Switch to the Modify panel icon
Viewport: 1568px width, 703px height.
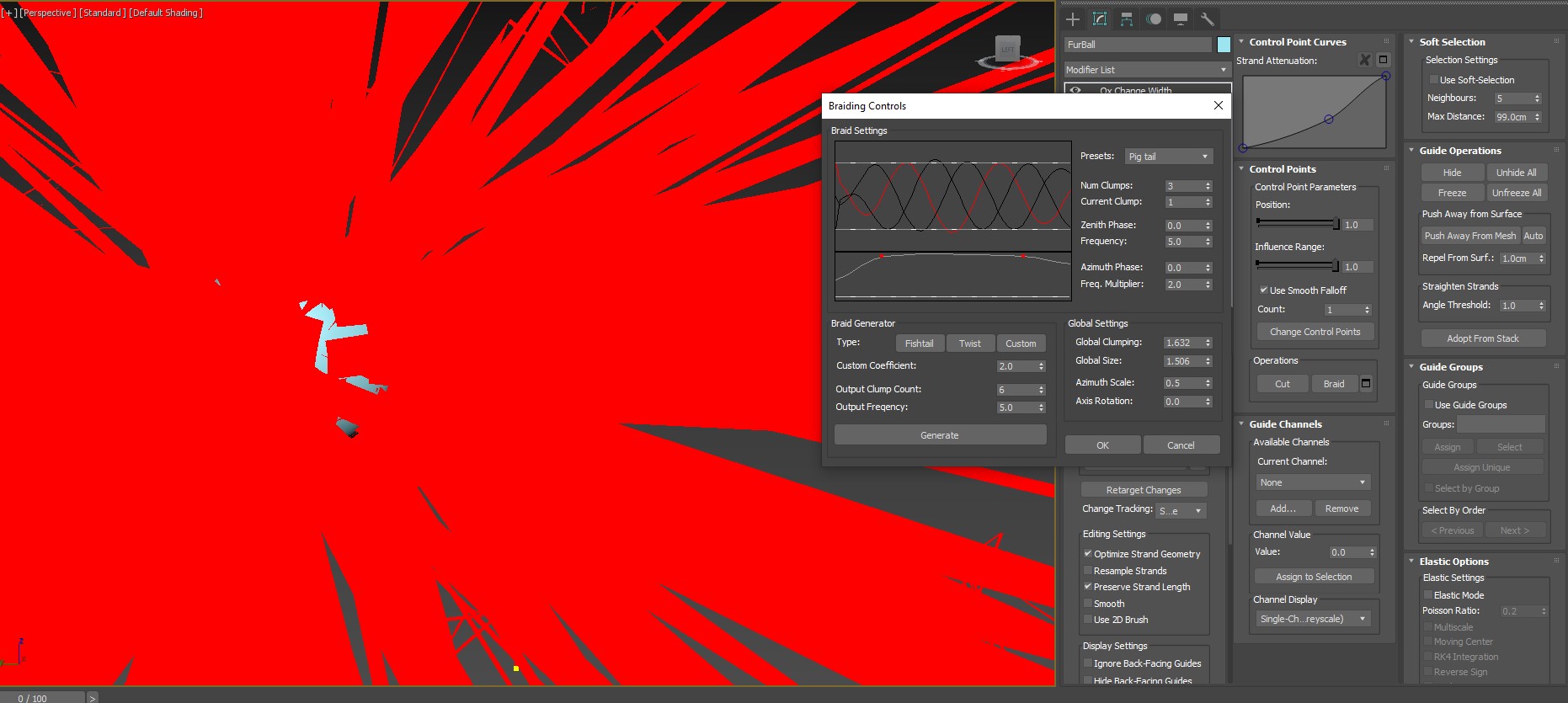[x=1100, y=19]
